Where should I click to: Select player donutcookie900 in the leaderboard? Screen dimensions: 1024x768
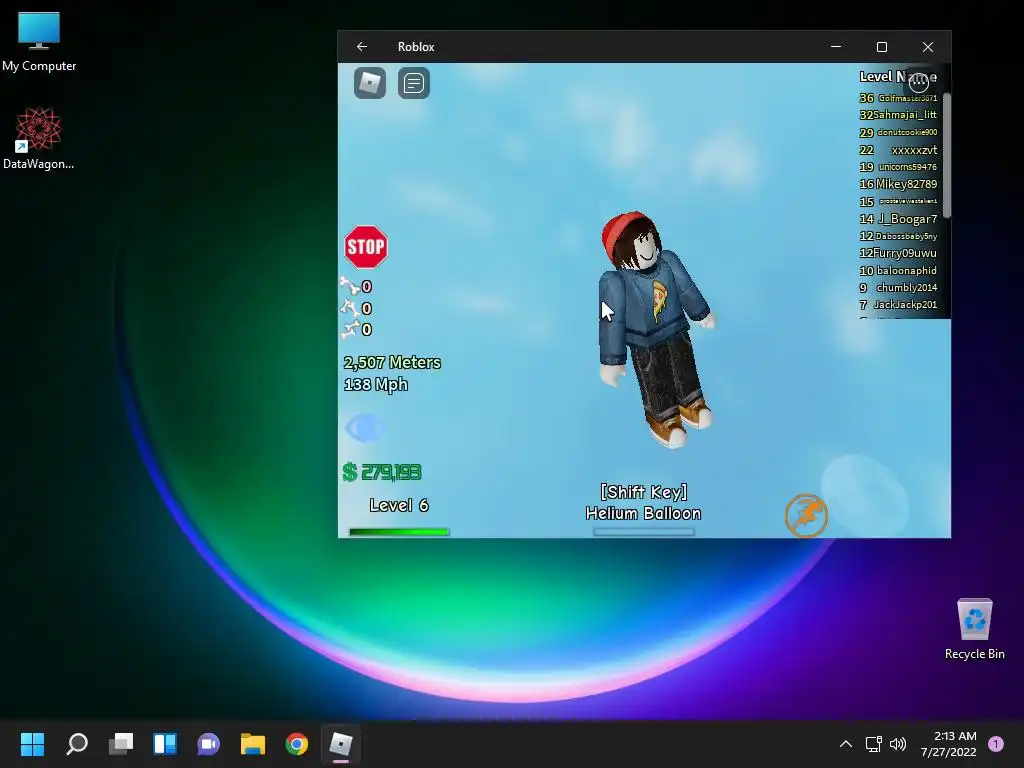908,132
